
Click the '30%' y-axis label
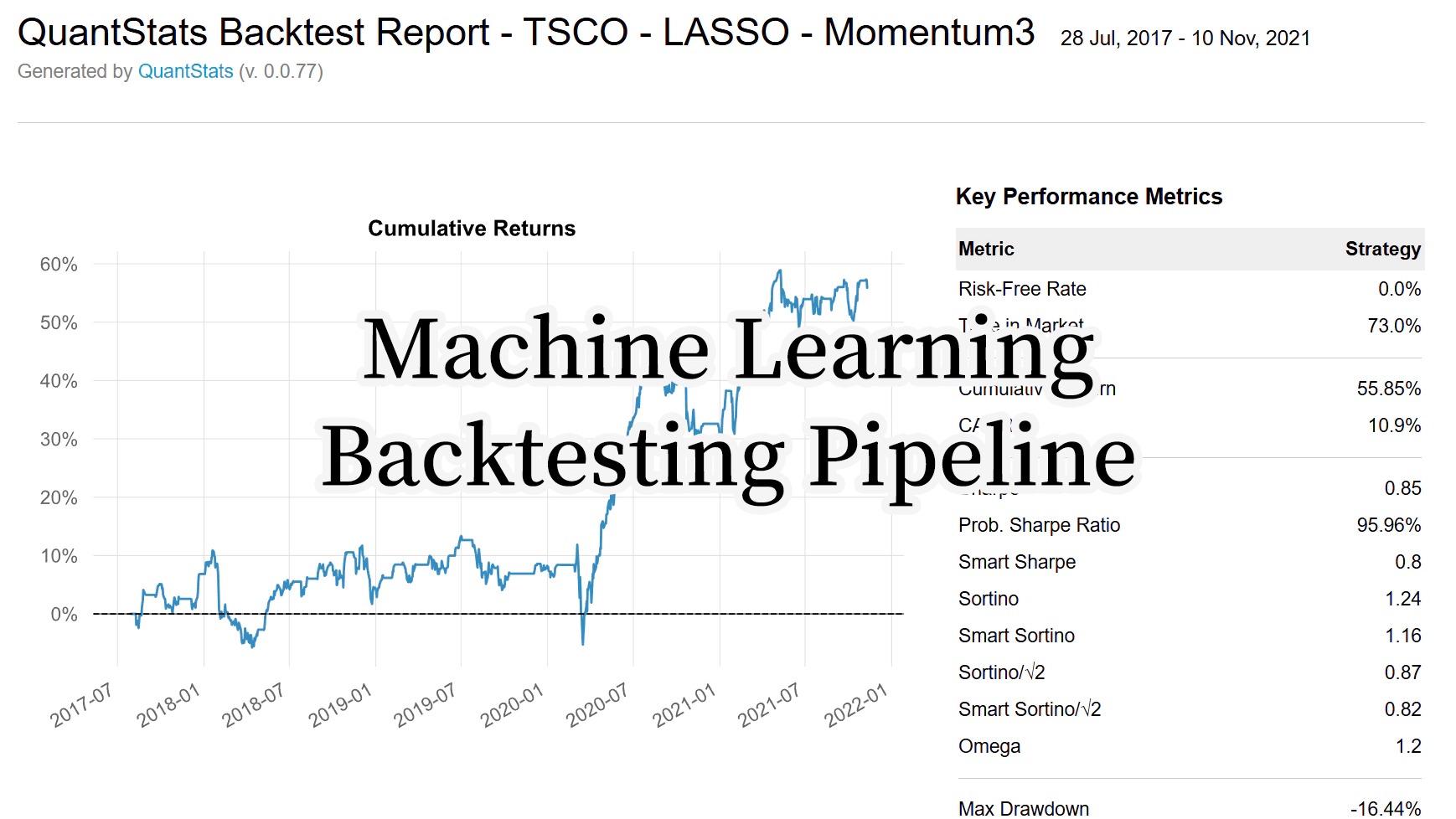point(59,440)
